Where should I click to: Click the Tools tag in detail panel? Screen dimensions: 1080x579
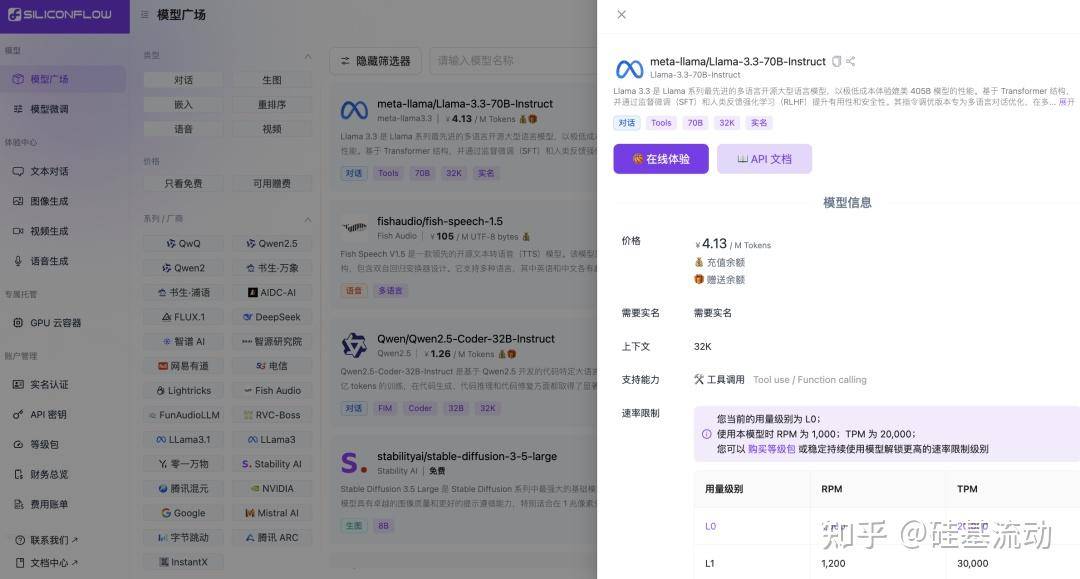click(x=661, y=123)
